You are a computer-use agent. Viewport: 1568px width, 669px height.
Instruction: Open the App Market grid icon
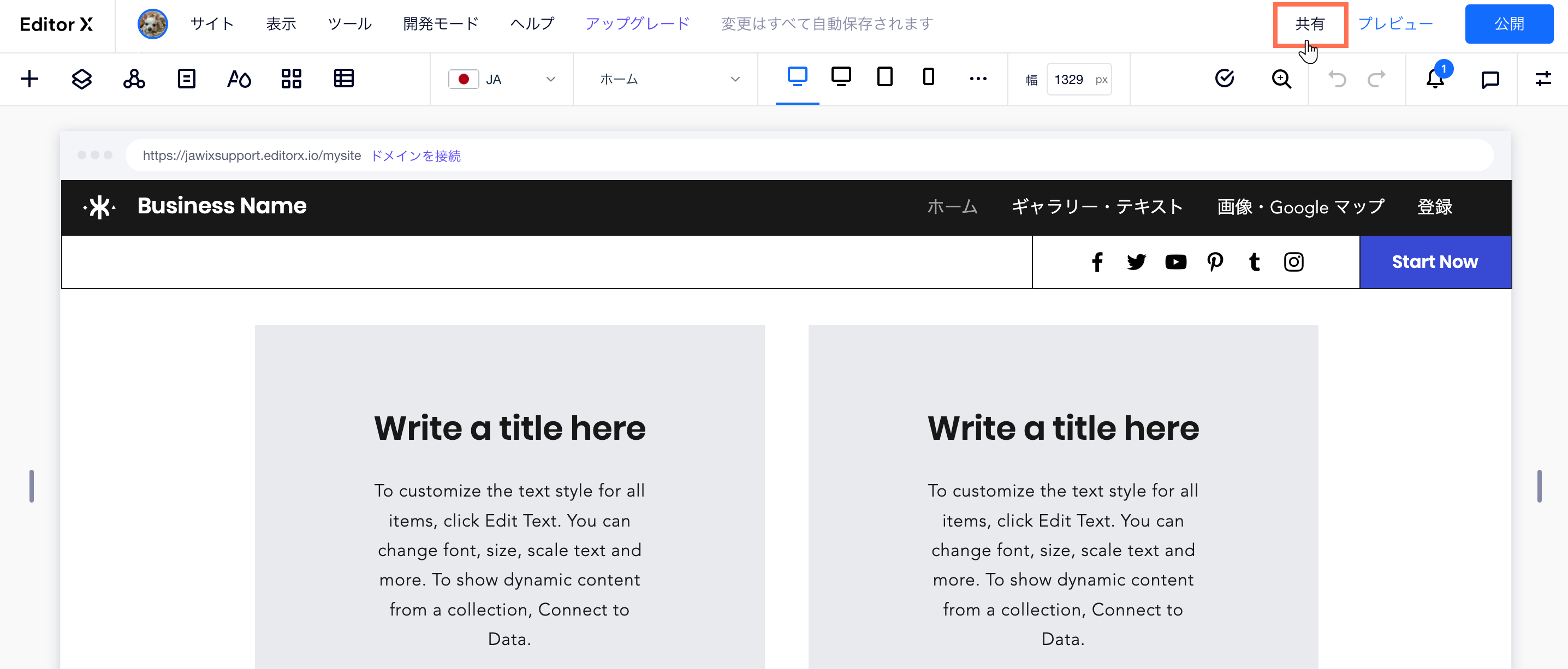tap(292, 79)
